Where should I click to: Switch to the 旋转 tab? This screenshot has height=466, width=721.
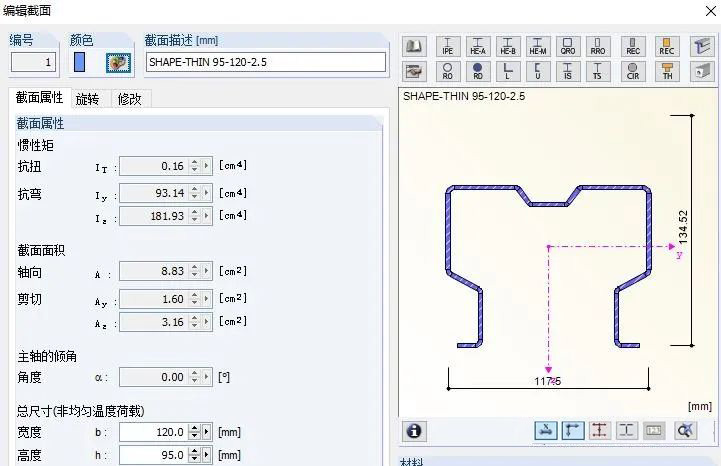(x=88, y=99)
